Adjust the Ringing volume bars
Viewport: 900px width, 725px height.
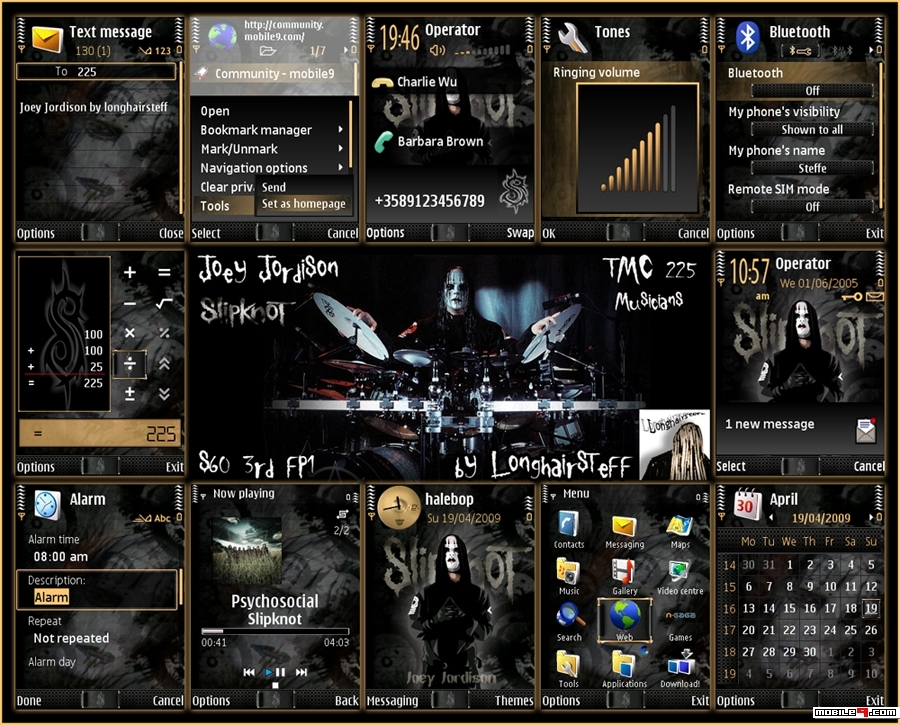pos(638,148)
